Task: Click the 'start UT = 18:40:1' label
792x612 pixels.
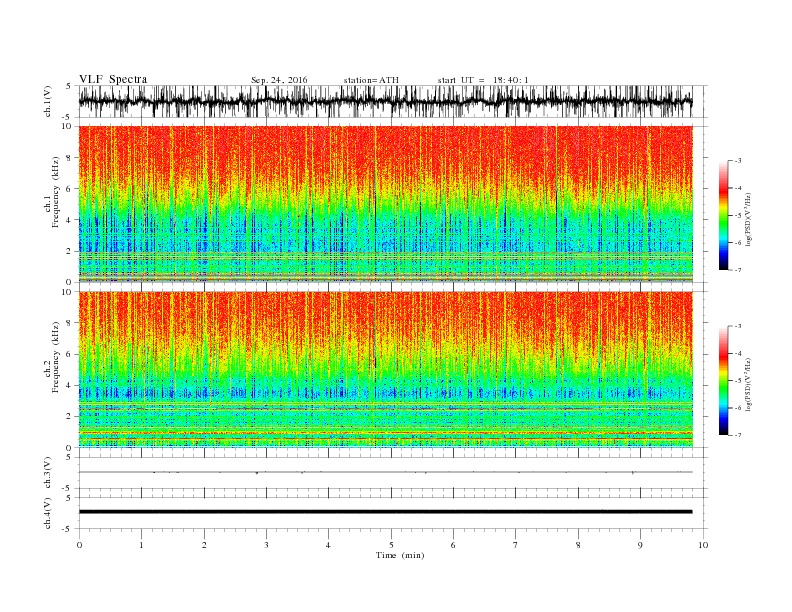Action: point(483,80)
